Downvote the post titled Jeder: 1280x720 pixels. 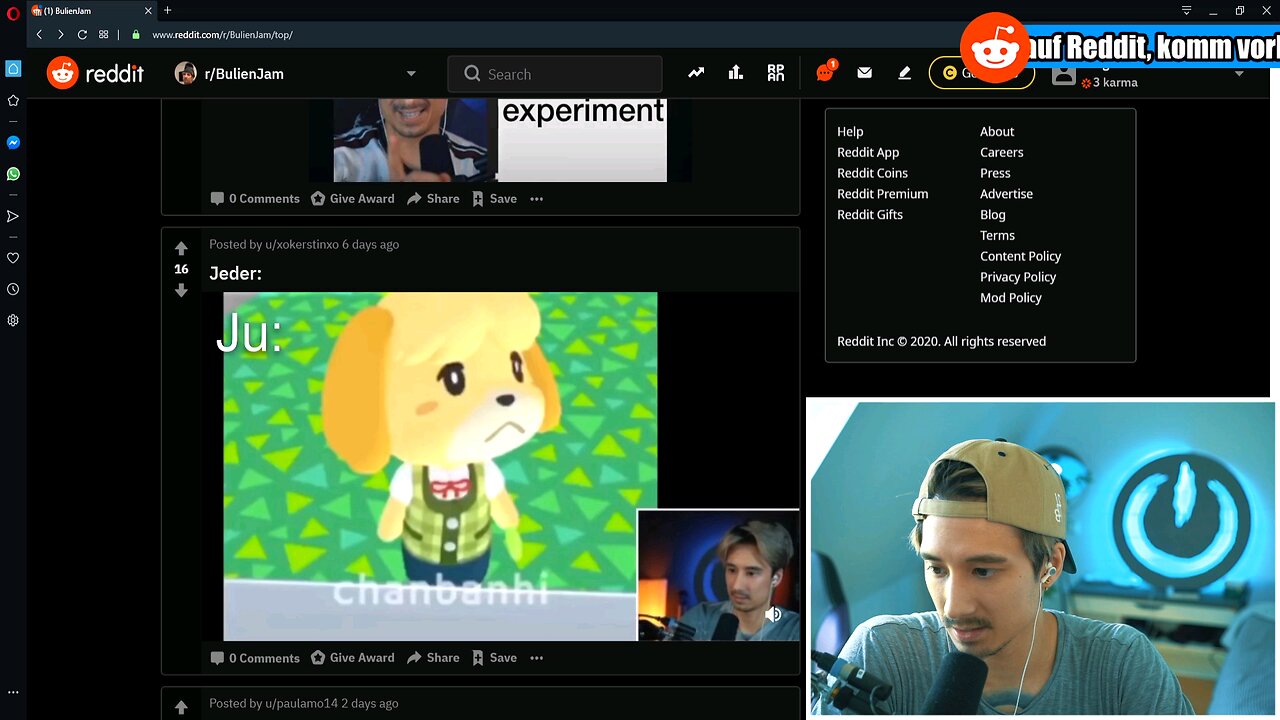click(181, 290)
